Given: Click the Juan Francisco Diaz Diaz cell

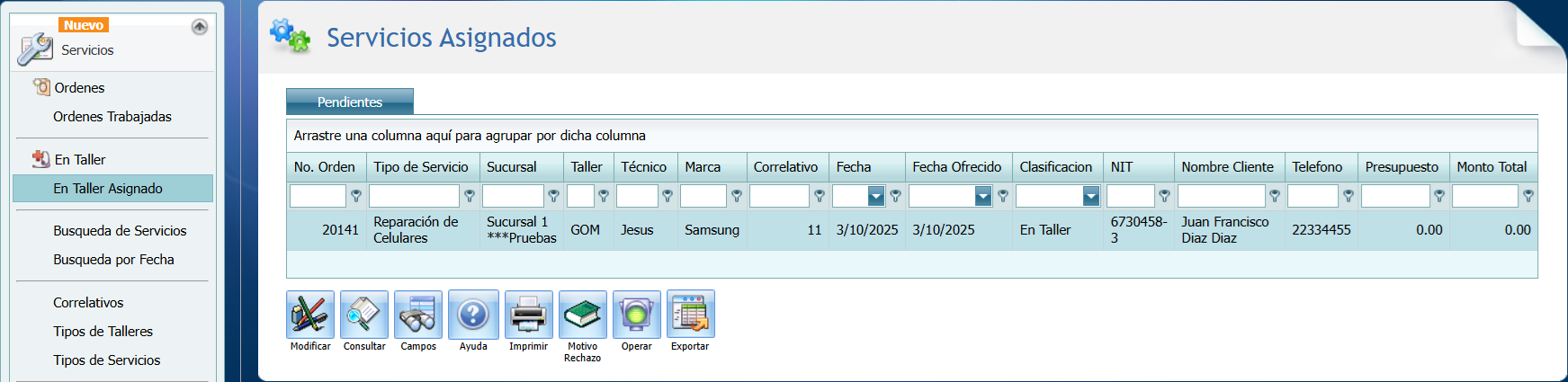Looking at the screenshot, I should 1230,230.
